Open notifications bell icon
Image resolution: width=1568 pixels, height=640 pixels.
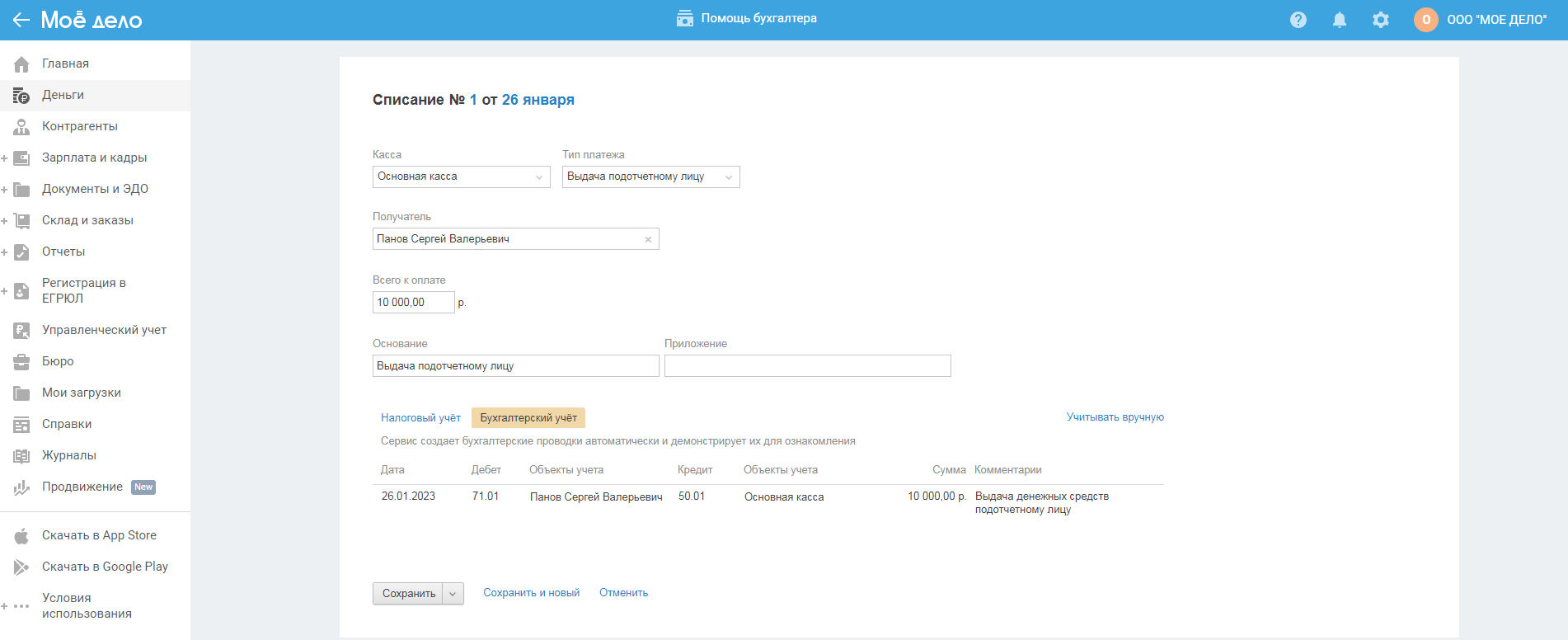pyautogui.click(x=1340, y=20)
